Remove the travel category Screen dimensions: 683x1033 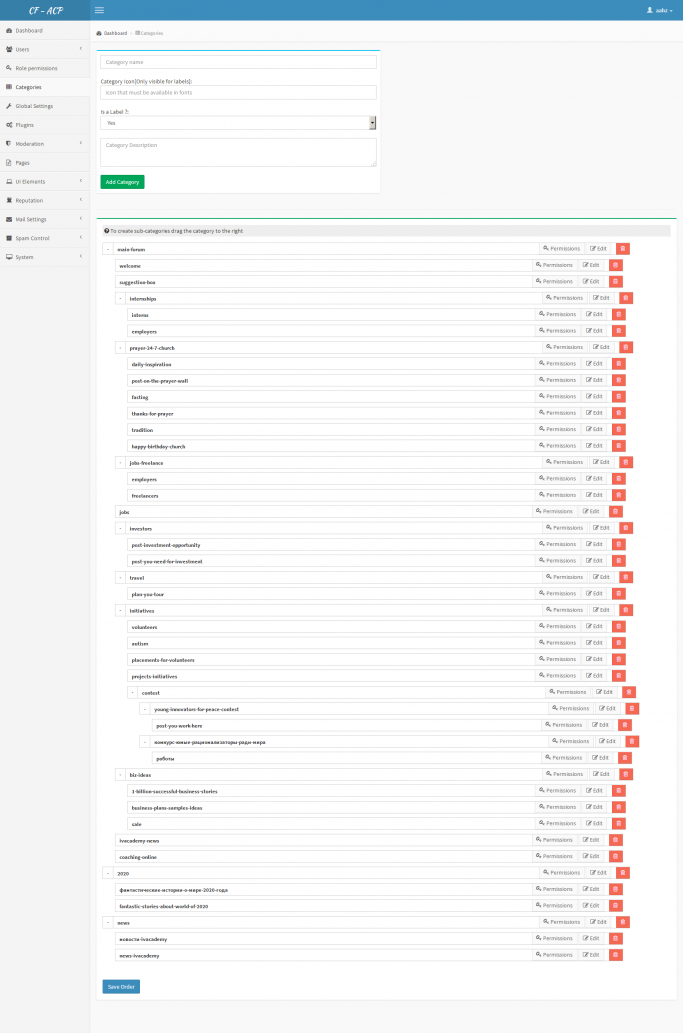pos(626,577)
